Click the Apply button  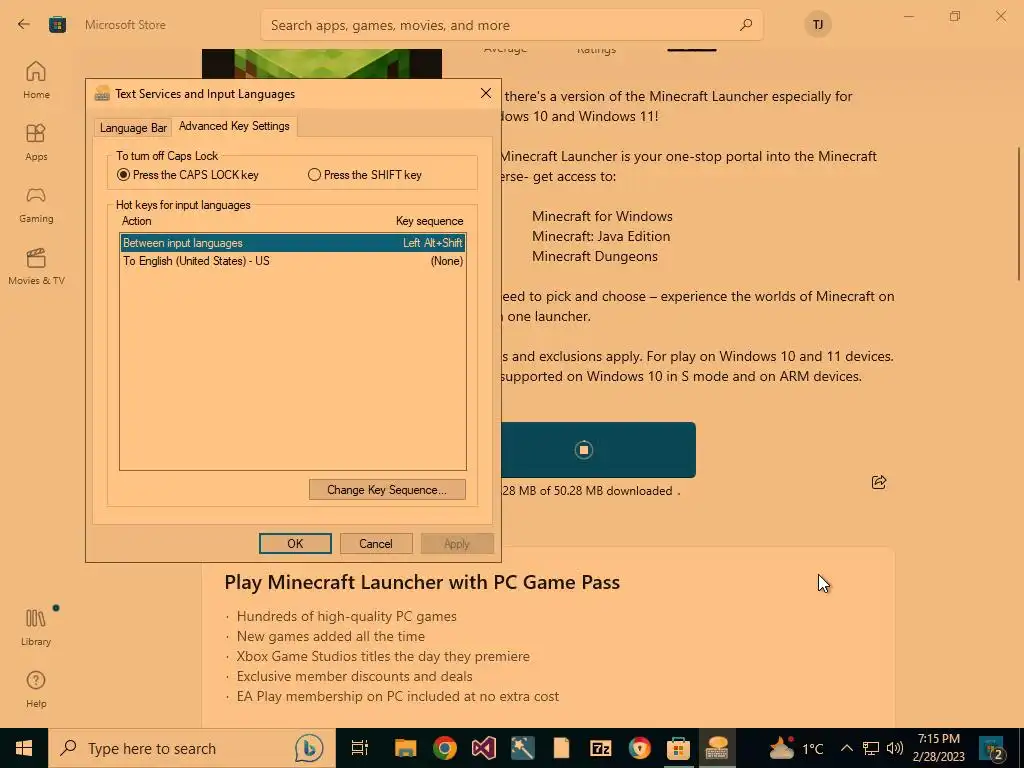(x=456, y=543)
